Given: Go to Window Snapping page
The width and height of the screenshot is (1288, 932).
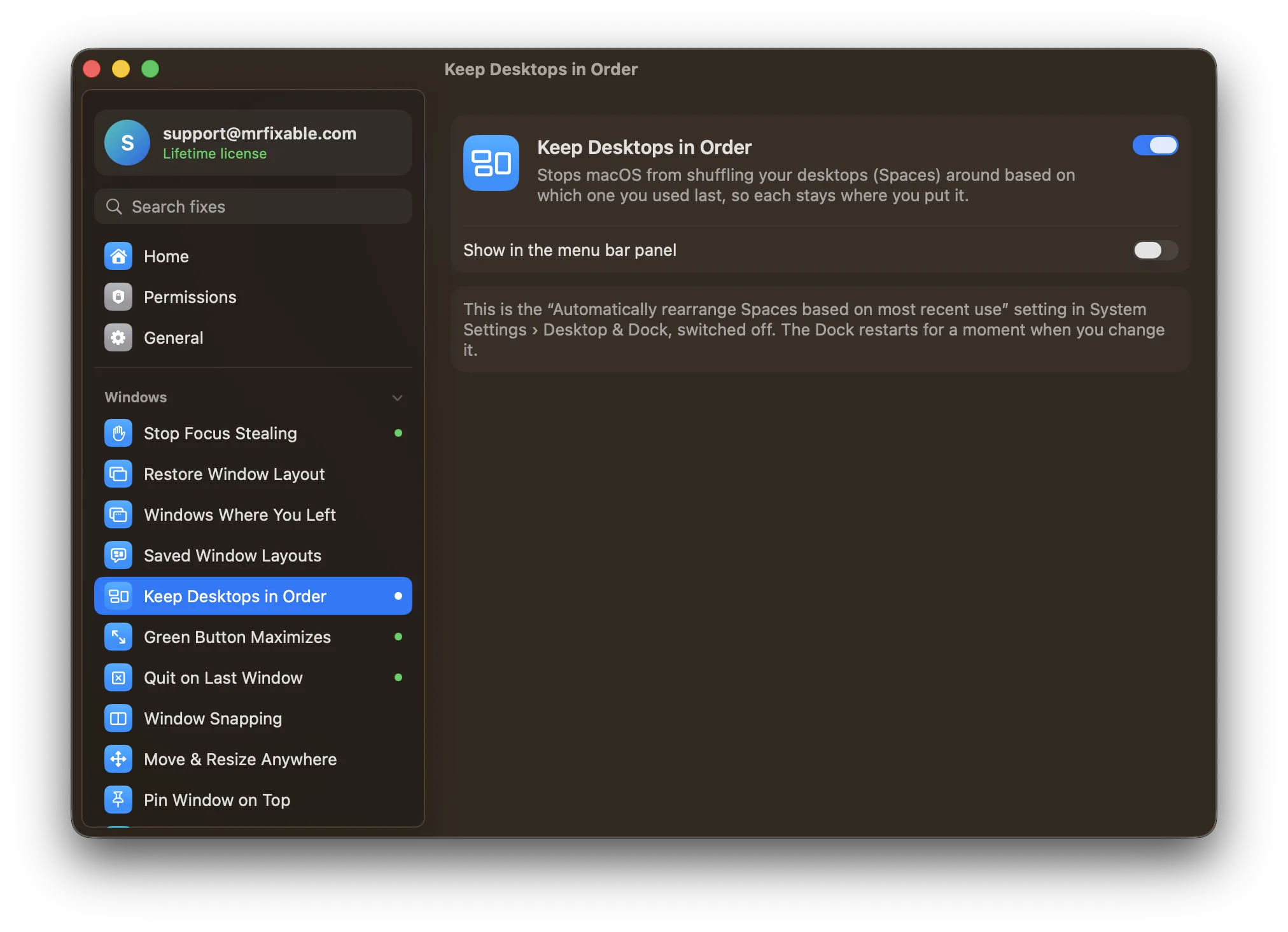Looking at the screenshot, I should [253, 719].
